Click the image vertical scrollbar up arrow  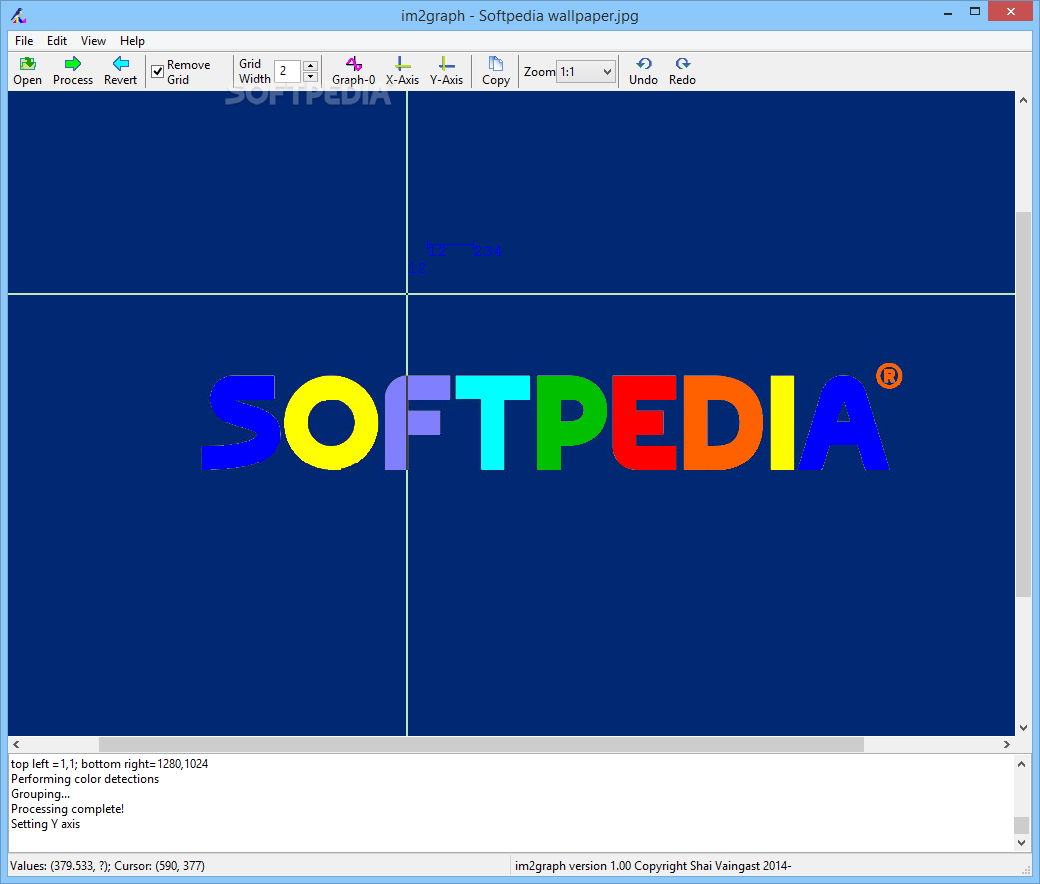1023,100
